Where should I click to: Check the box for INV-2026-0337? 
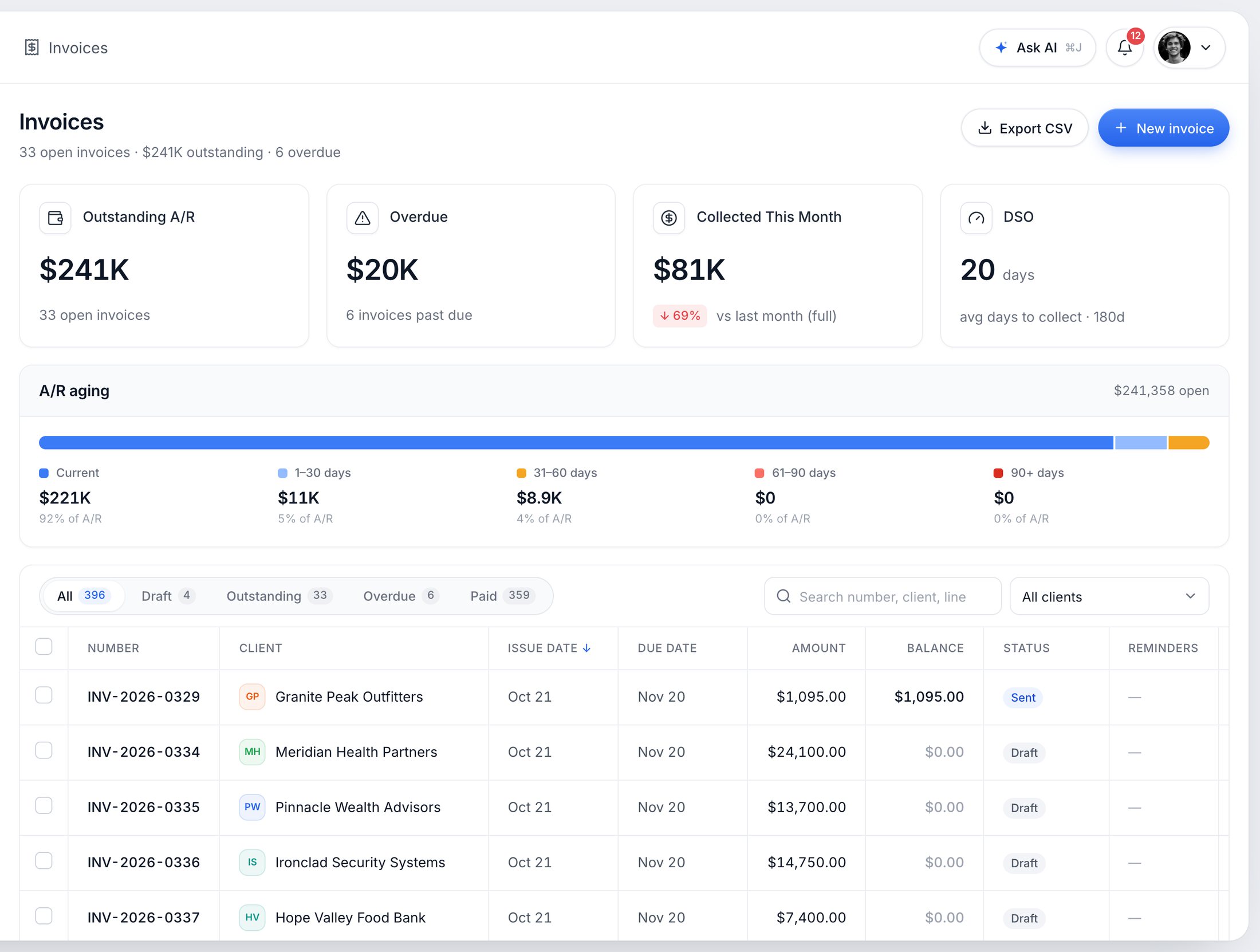44,915
